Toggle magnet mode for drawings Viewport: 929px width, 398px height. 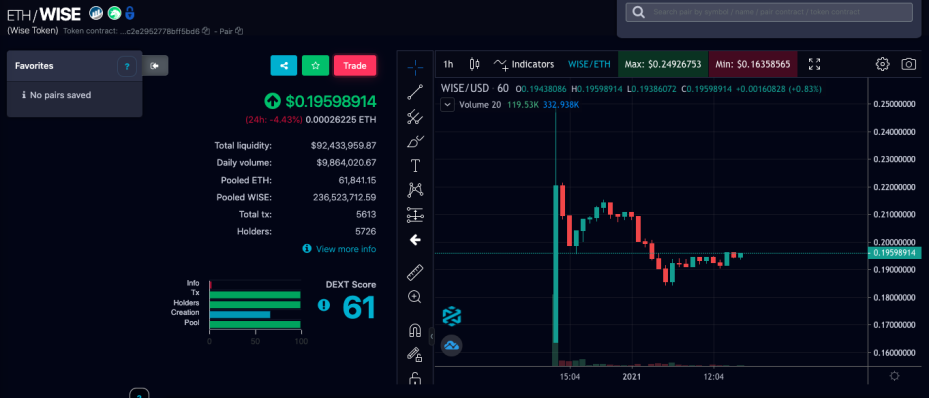click(415, 330)
